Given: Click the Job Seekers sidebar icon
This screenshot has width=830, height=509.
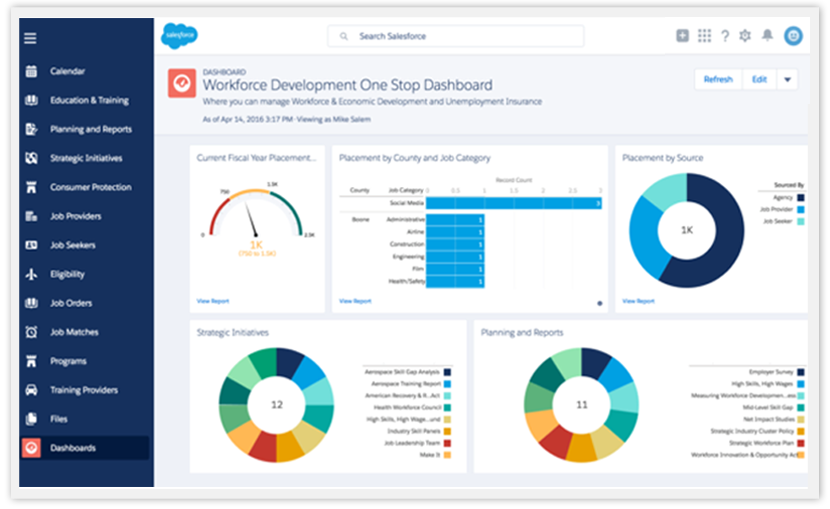Looking at the screenshot, I should point(31,245).
